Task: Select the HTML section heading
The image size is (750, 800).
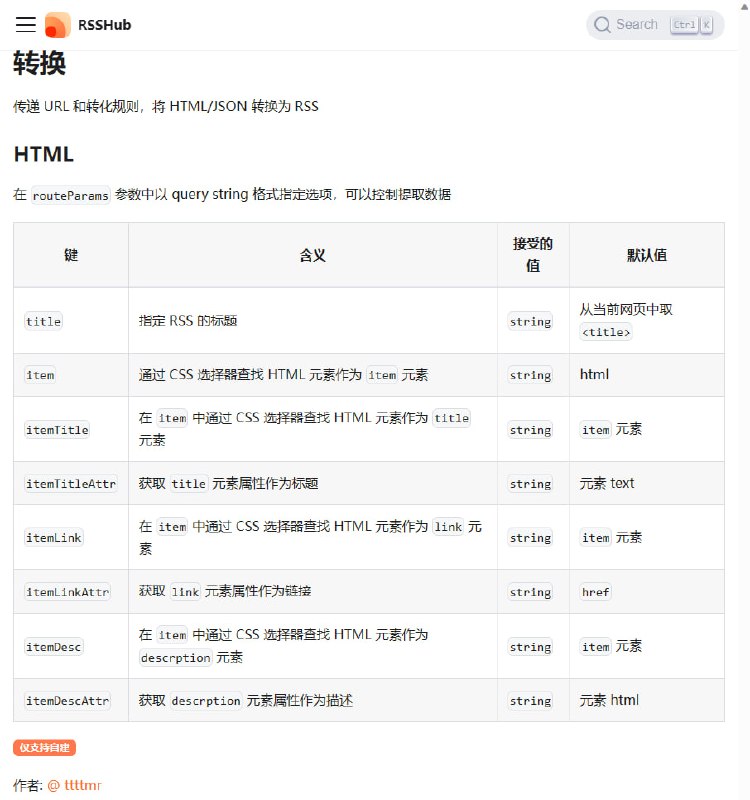Action: click(43, 154)
